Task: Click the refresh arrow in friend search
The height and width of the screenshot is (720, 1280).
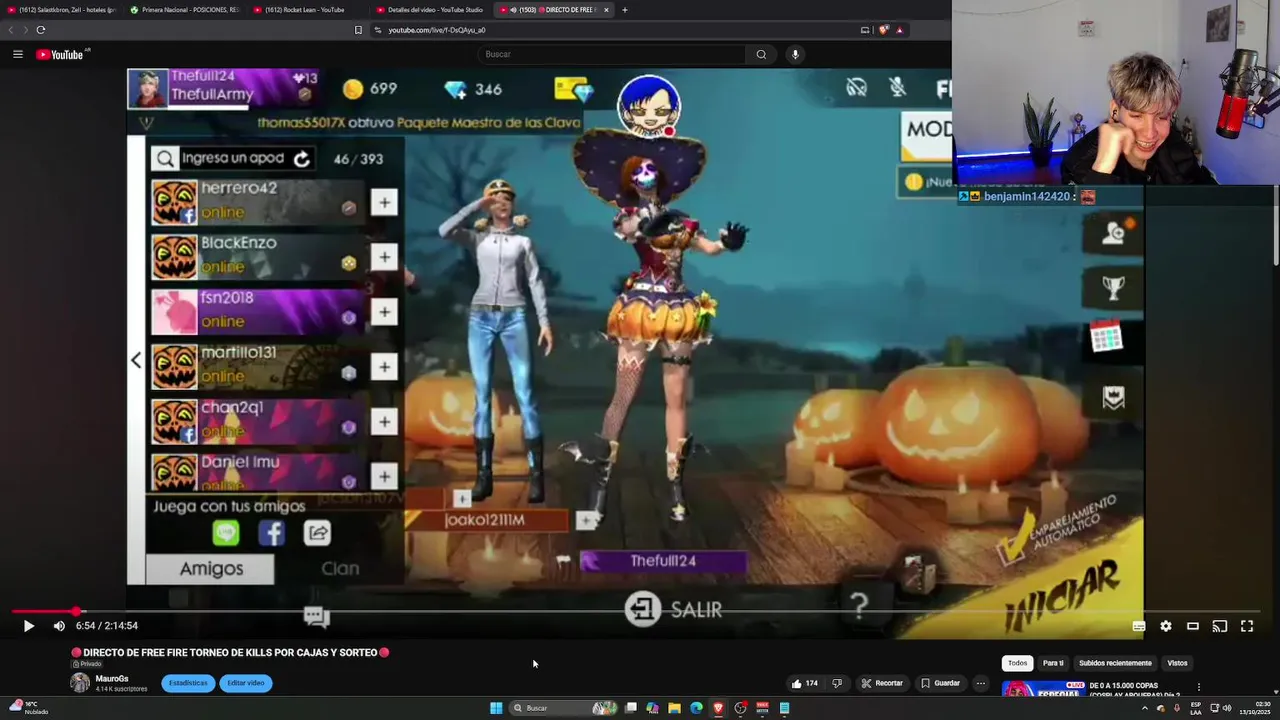Action: click(x=302, y=158)
